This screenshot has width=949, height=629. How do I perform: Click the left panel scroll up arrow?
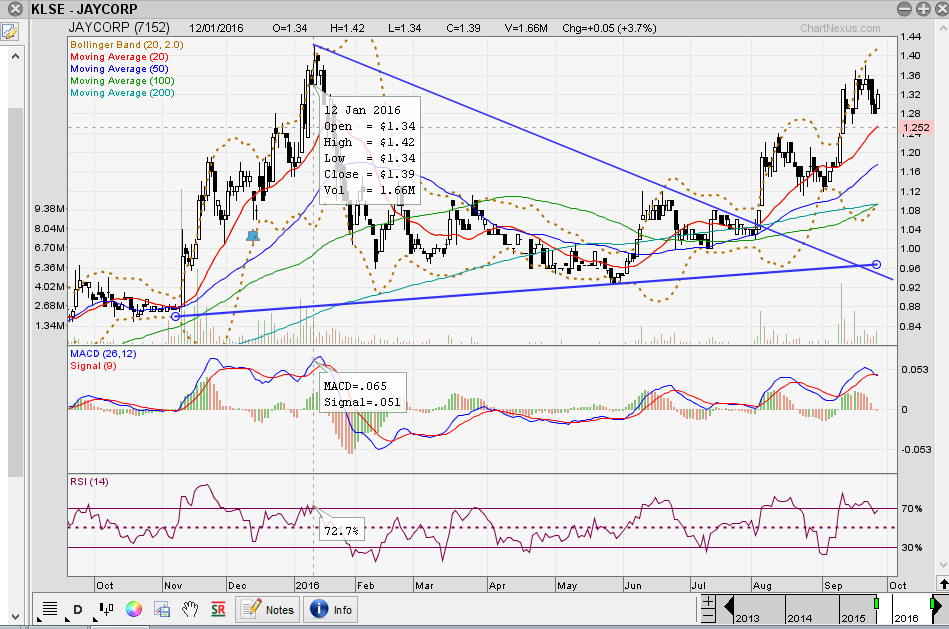click(x=16, y=56)
